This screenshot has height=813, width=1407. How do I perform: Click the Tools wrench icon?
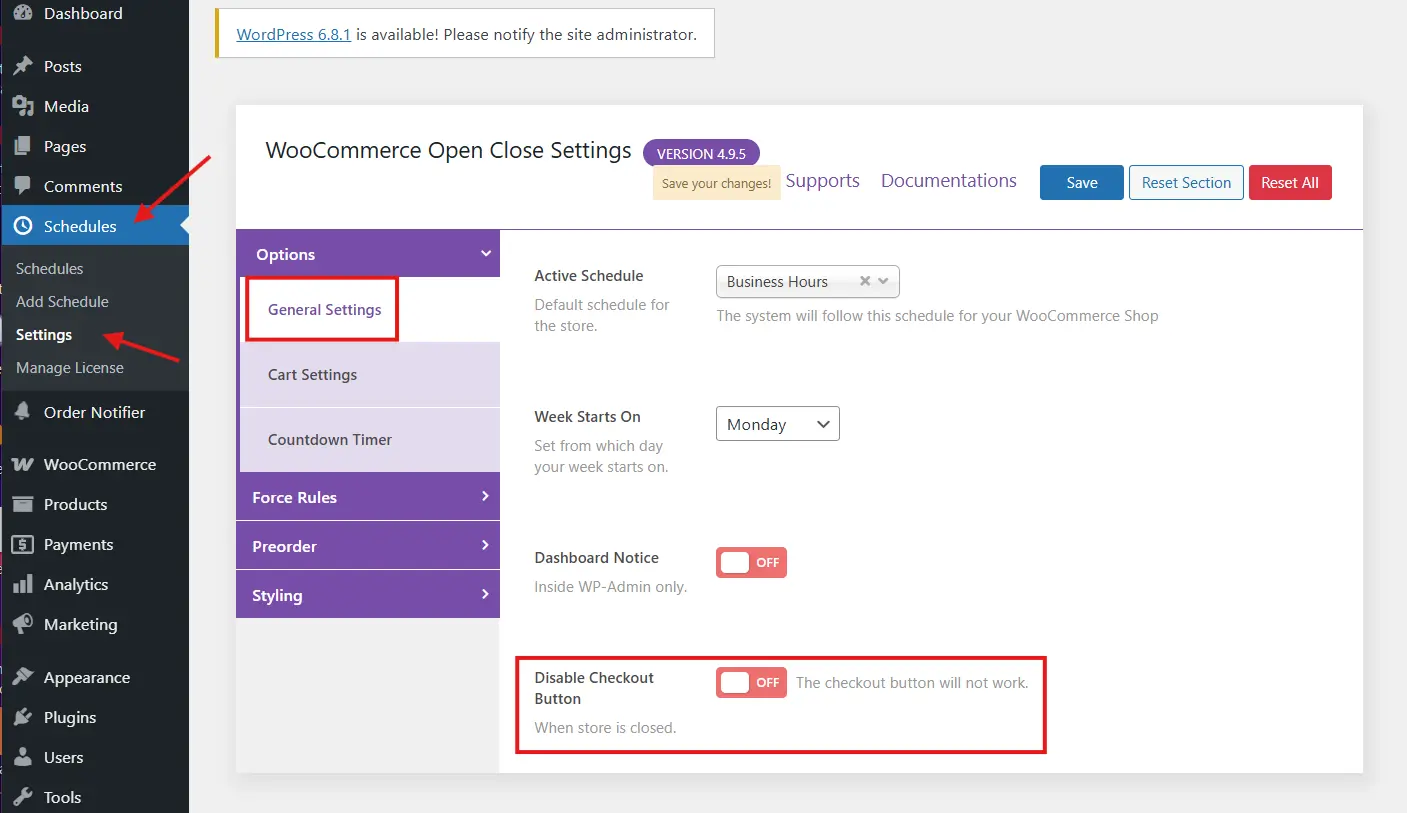23,798
